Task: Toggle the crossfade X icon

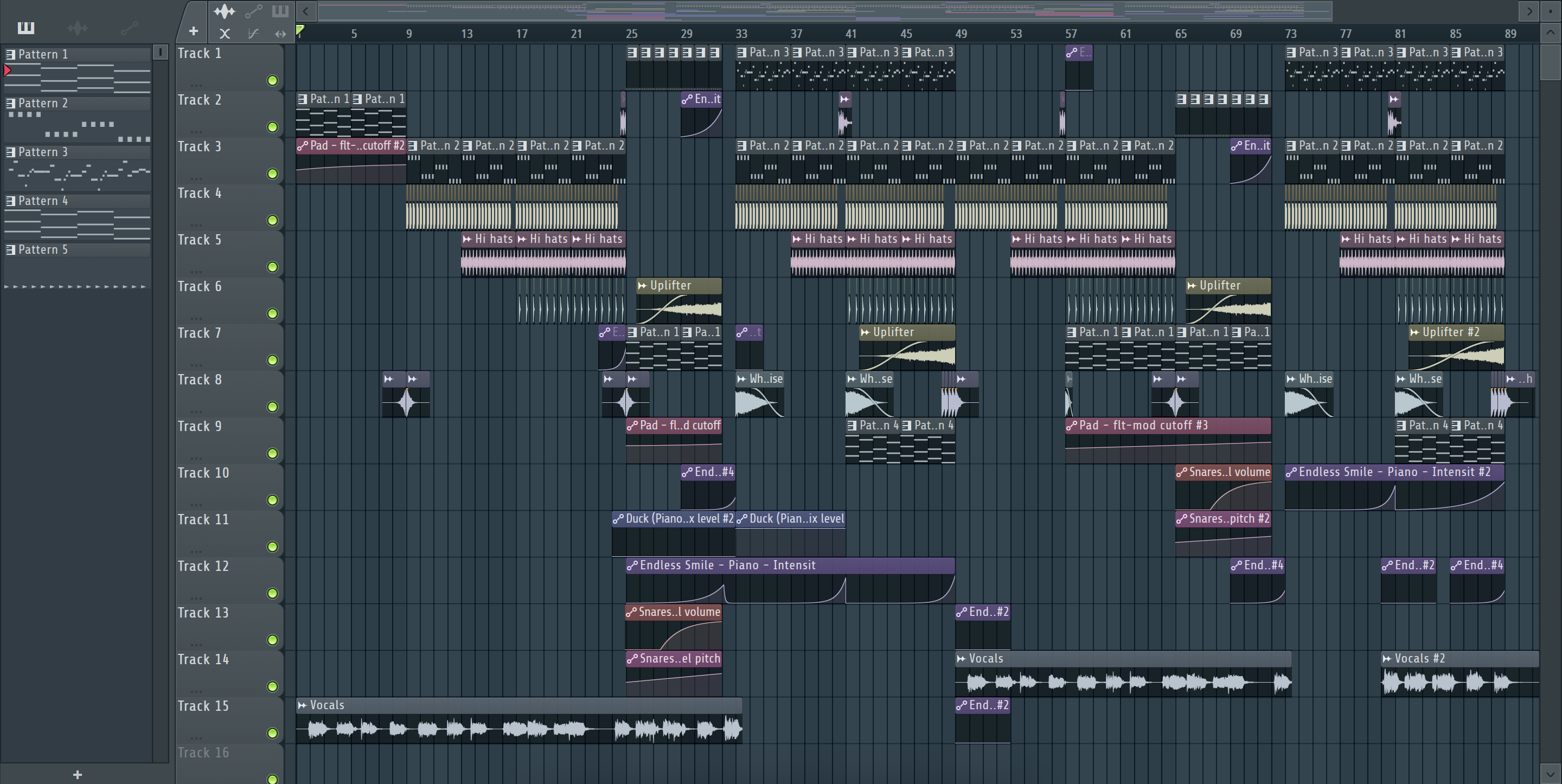Action: [225, 34]
